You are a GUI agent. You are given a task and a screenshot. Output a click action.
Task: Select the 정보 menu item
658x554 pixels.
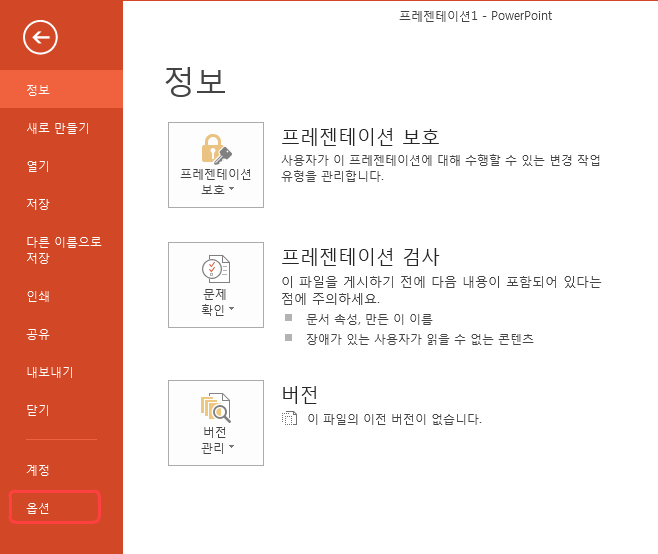coord(61,89)
